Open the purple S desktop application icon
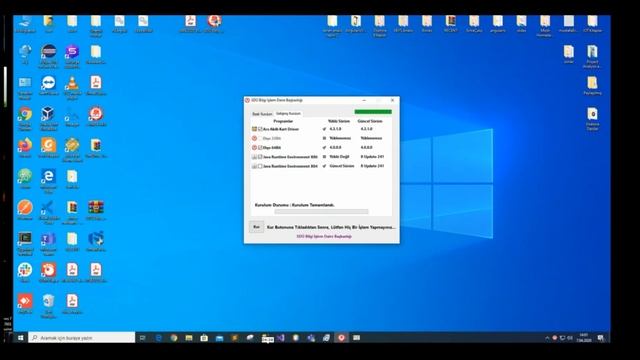 72,52
